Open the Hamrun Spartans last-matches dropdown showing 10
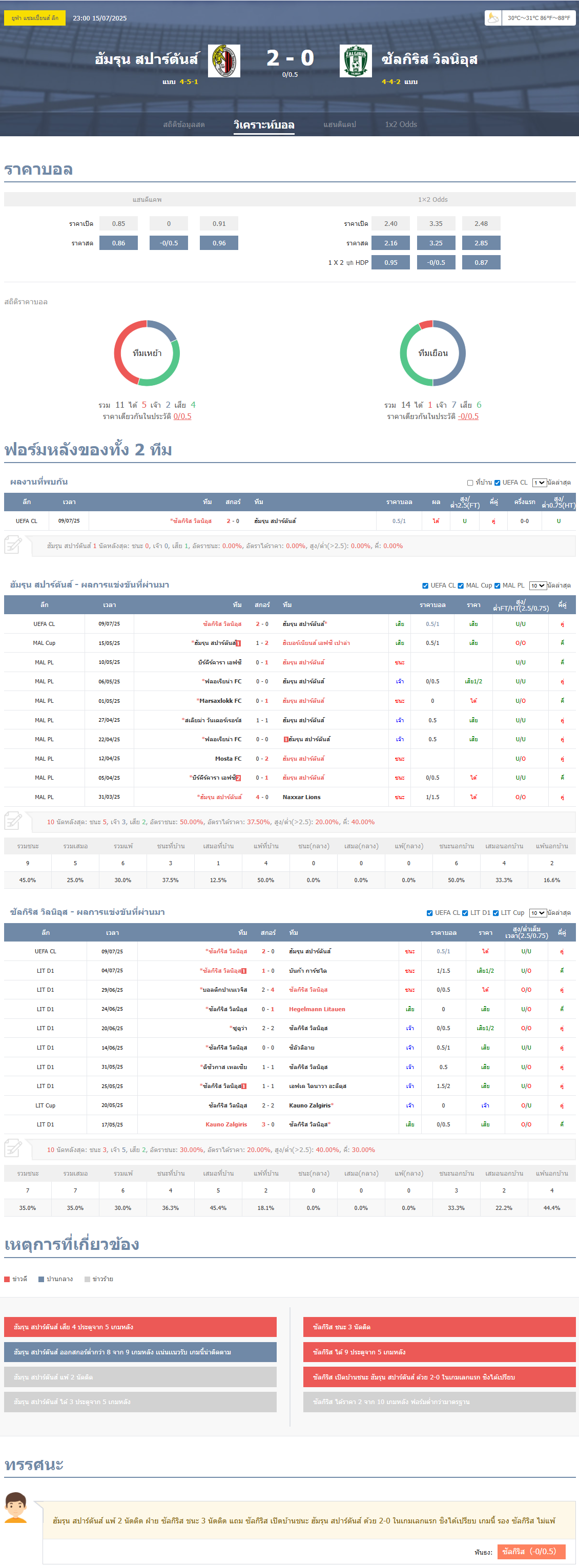The image size is (579, 1568). pyautogui.click(x=537, y=586)
